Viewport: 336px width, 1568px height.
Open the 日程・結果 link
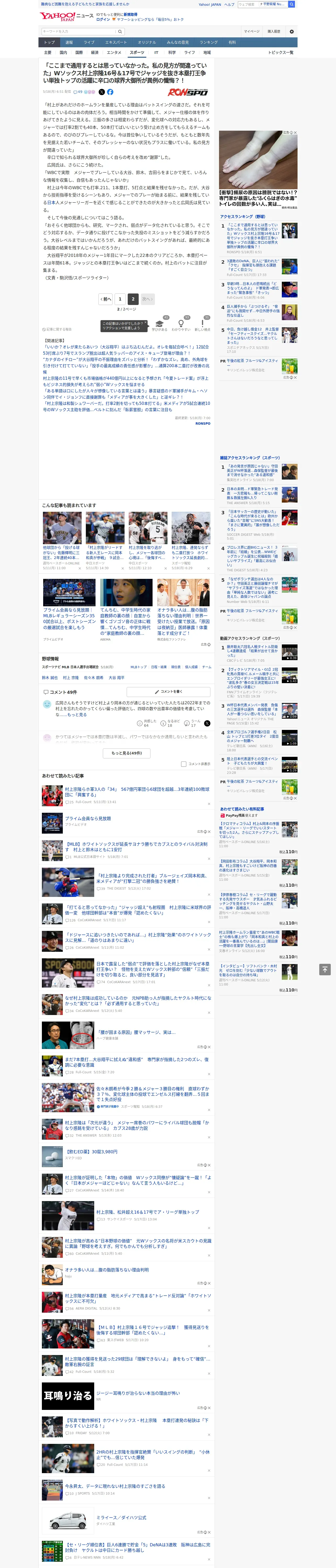pyautogui.click(x=159, y=667)
